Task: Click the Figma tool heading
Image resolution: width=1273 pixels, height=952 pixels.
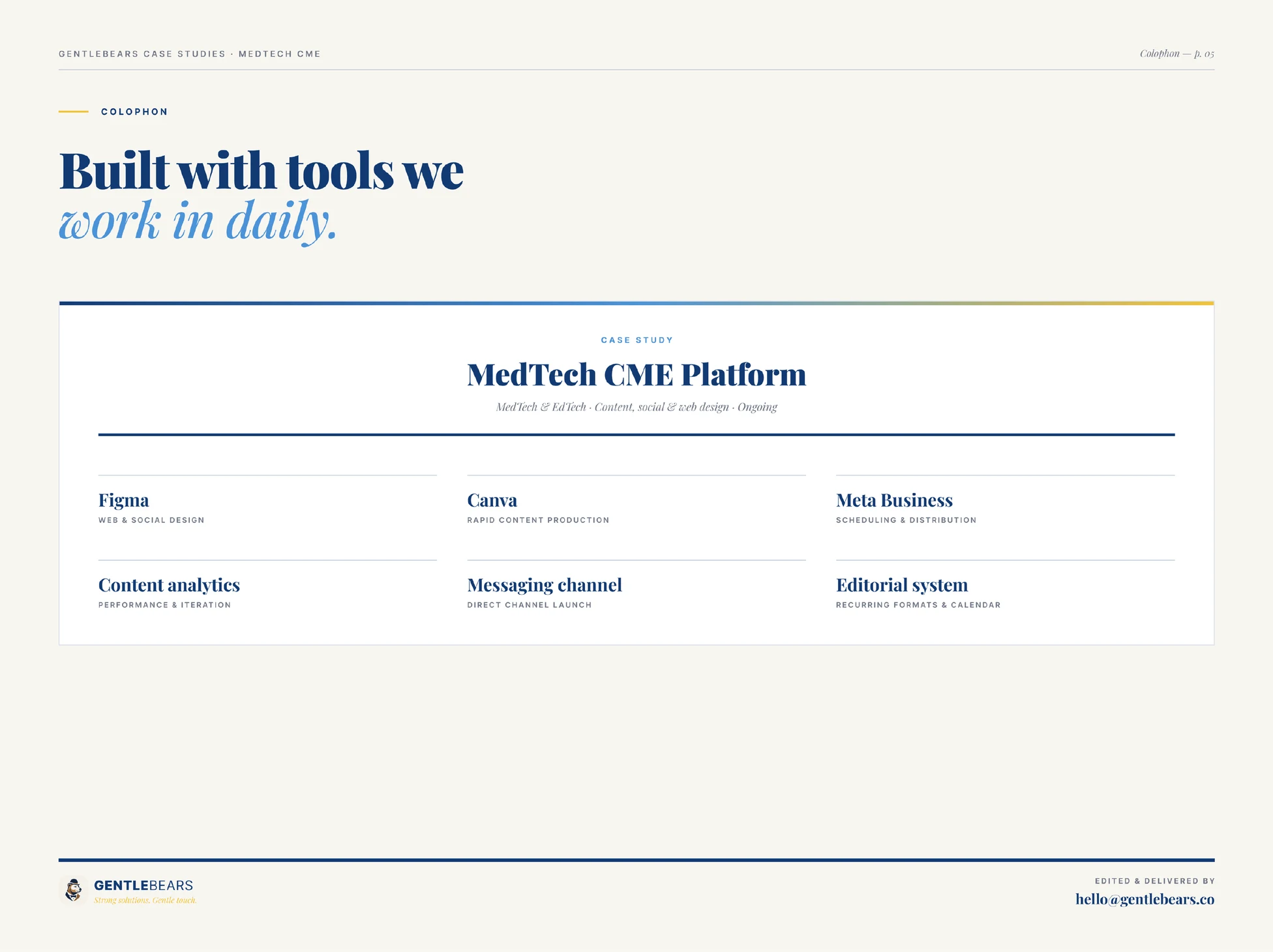Action: [124, 500]
